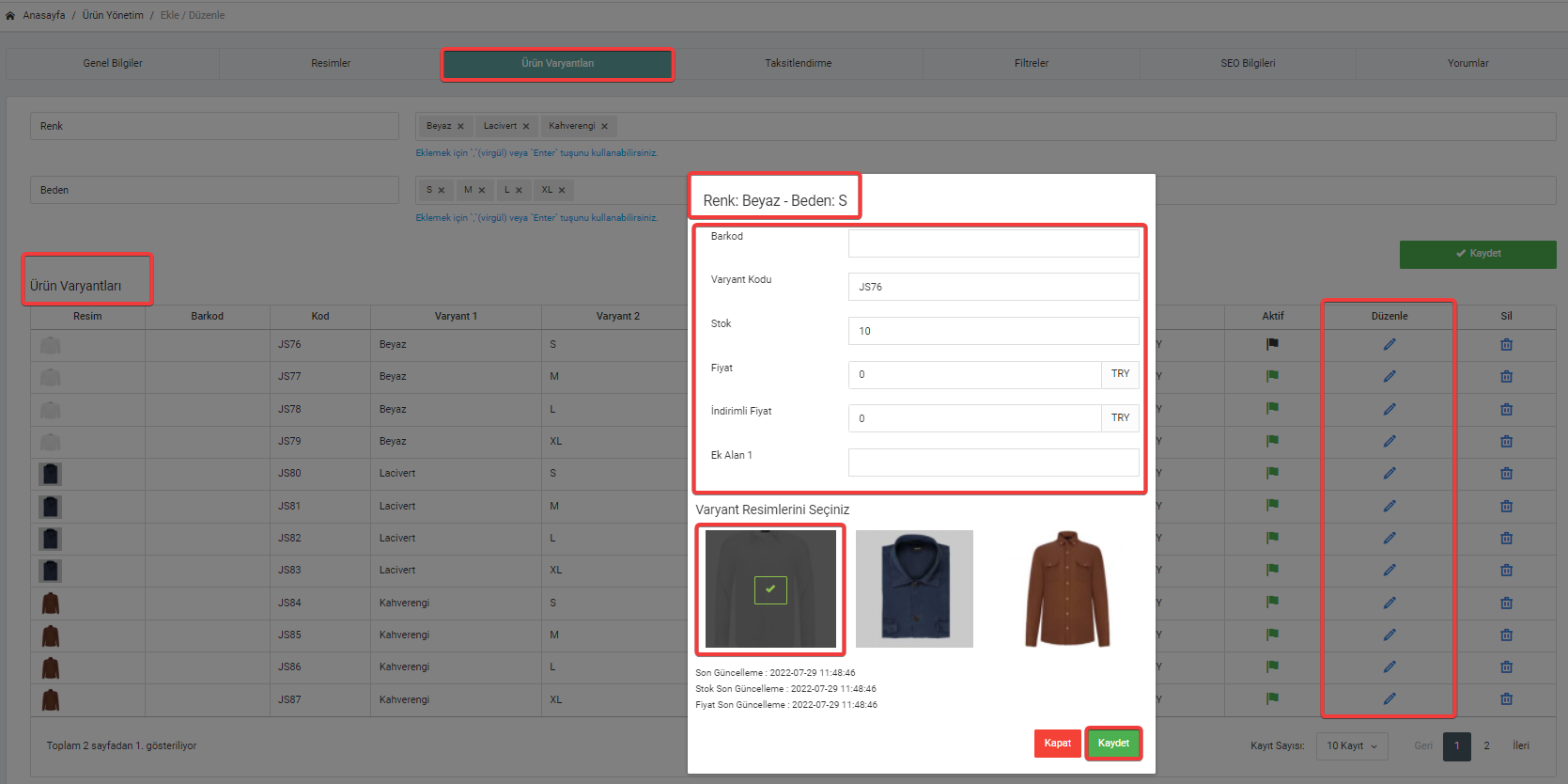Click the Ek Alan 1 field
Image resolution: width=1568 pixels, height=784 pixels.
tap(993, 463)
